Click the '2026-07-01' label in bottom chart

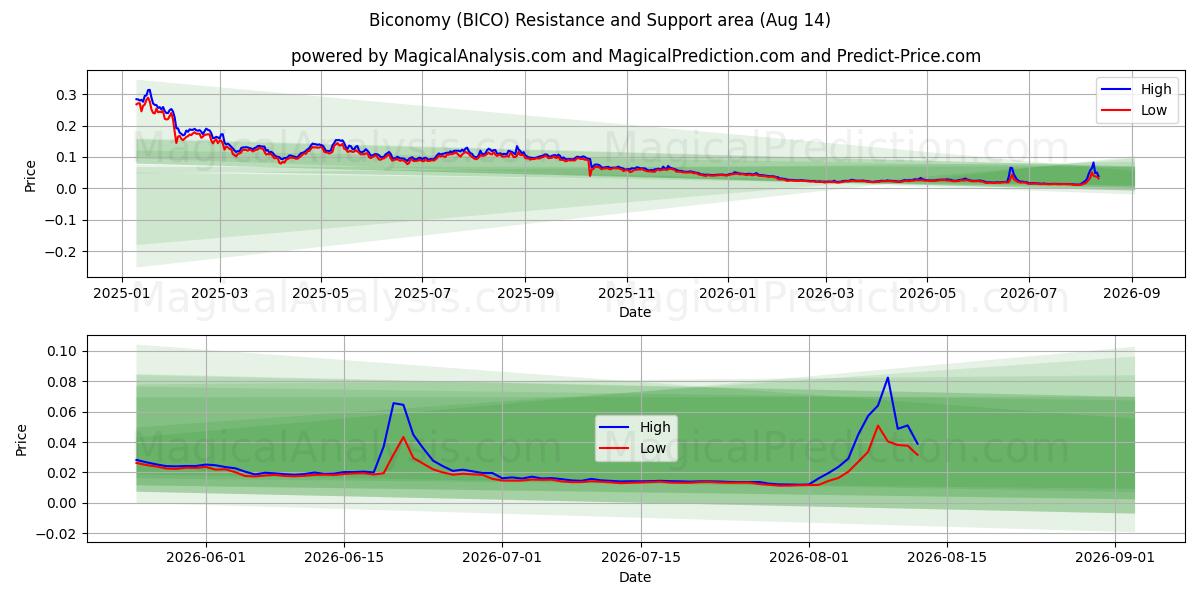(x=501, y=560)
